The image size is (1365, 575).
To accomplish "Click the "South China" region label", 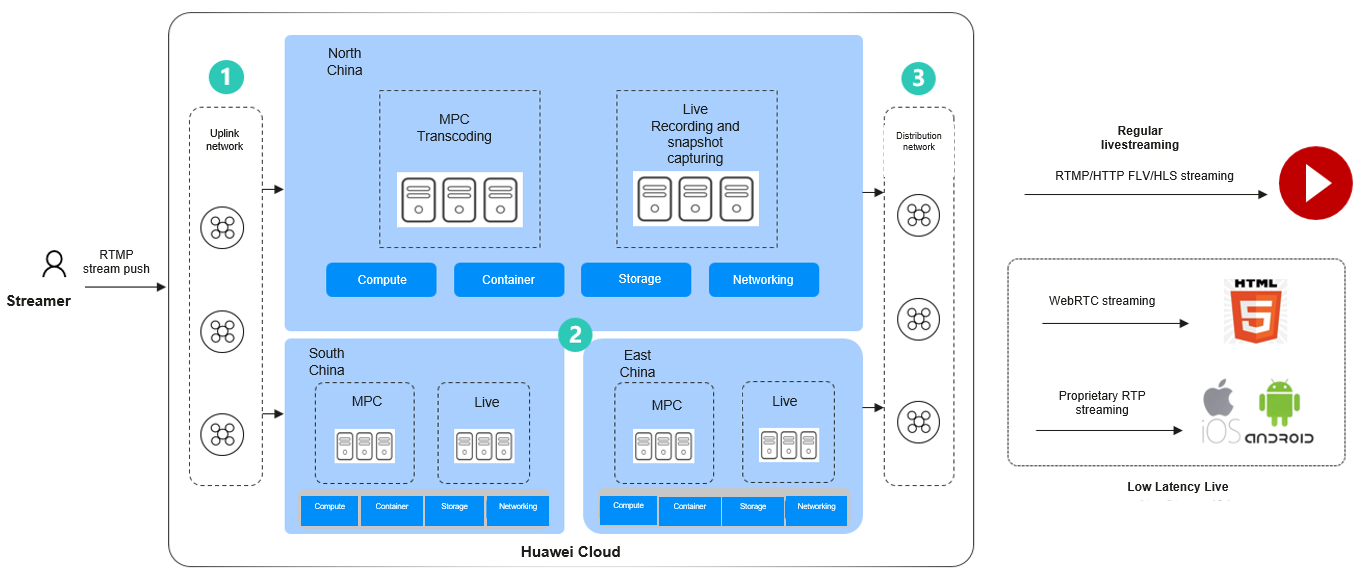I will click(x=327, y=362).
